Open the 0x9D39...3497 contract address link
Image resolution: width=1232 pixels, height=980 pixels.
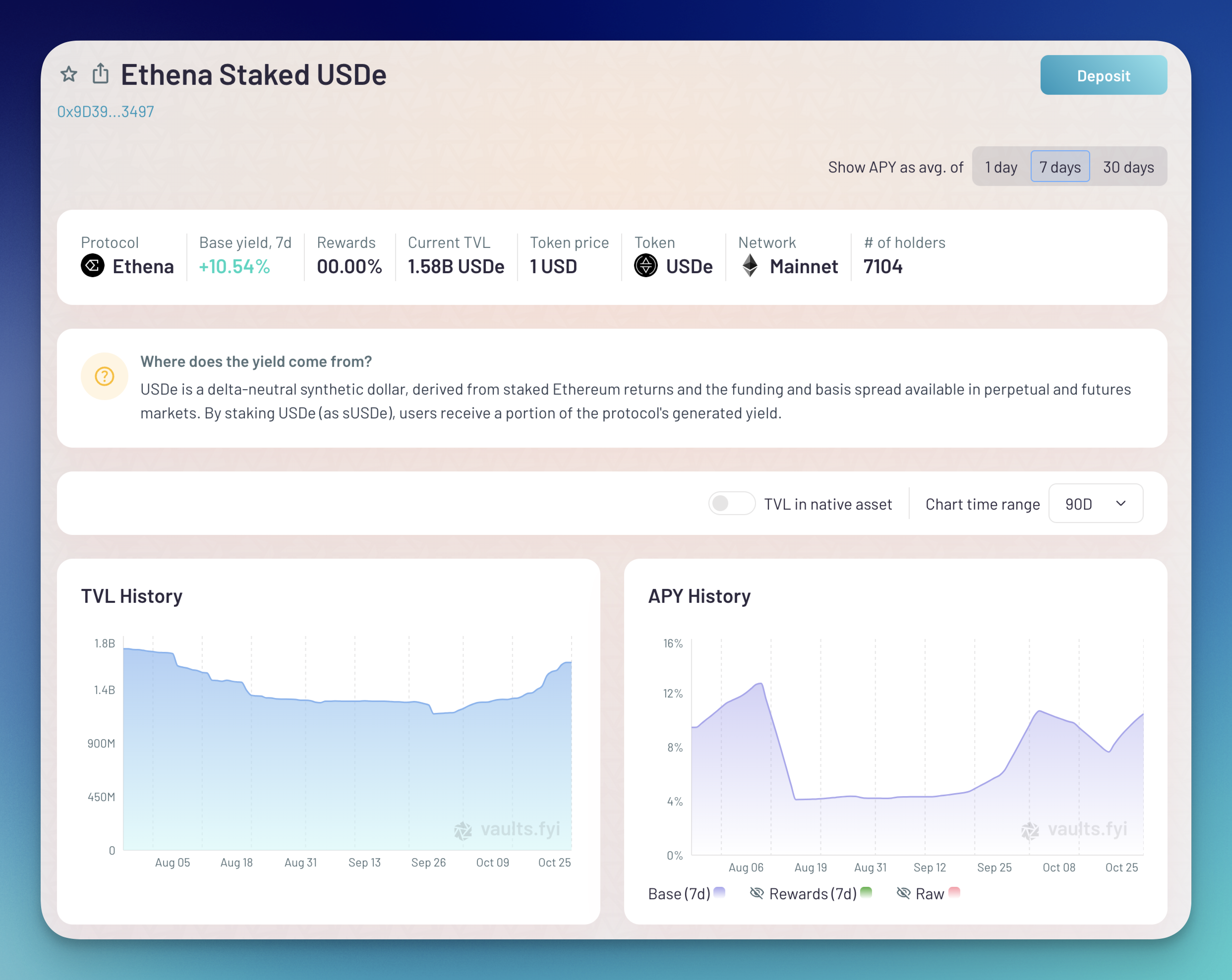(106, 112)
